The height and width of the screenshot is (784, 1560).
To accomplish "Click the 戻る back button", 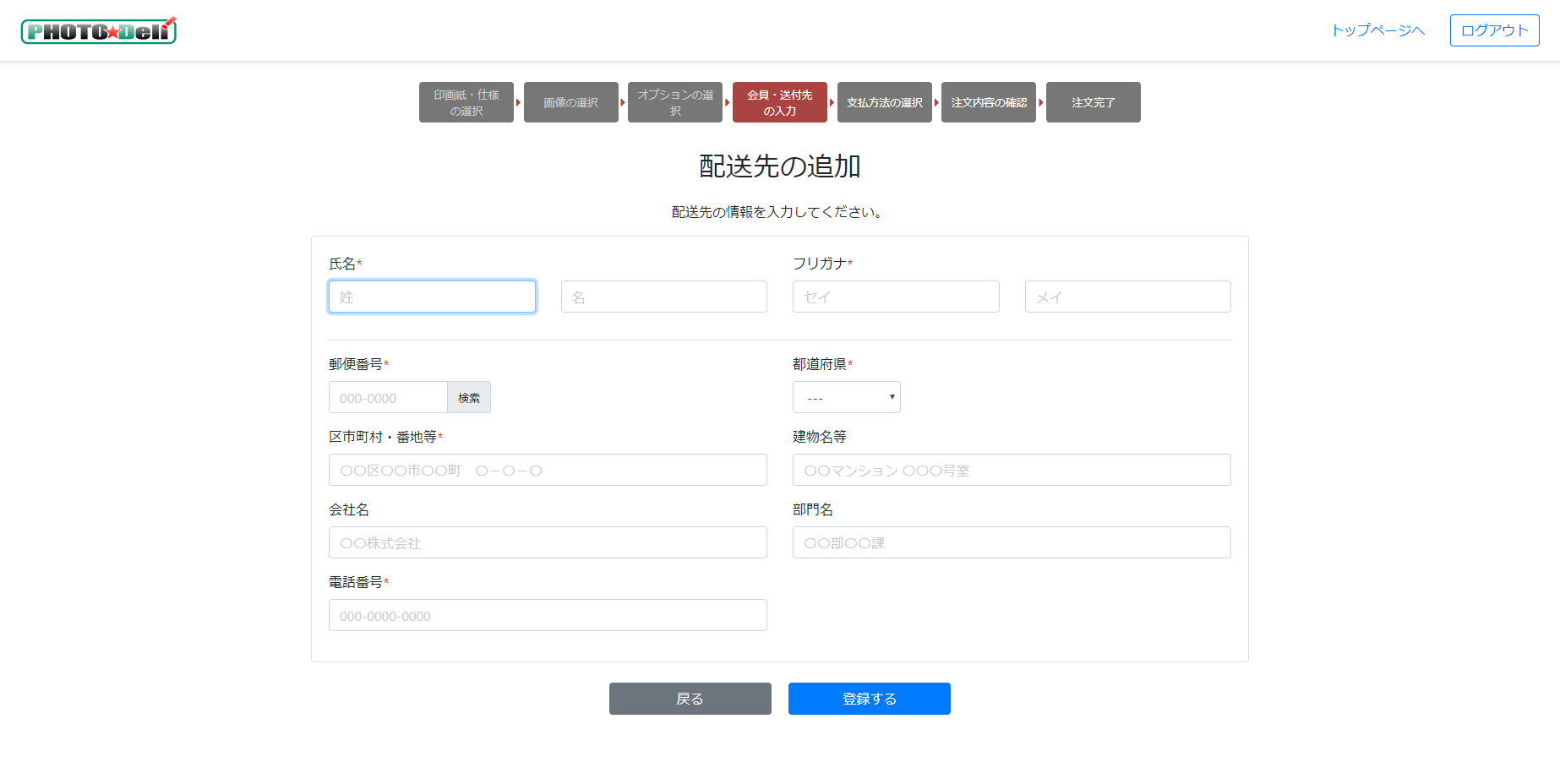I will click(690, 699).
